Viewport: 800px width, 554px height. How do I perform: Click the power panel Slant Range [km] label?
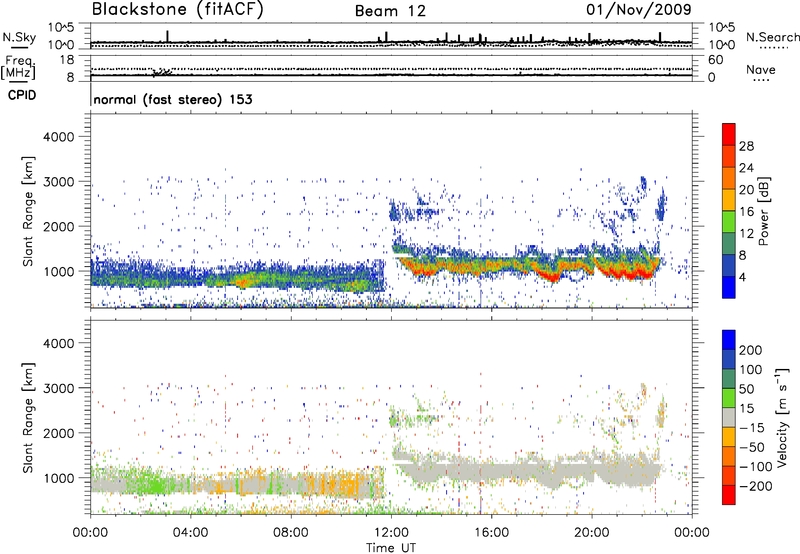(x=28, y=211)
